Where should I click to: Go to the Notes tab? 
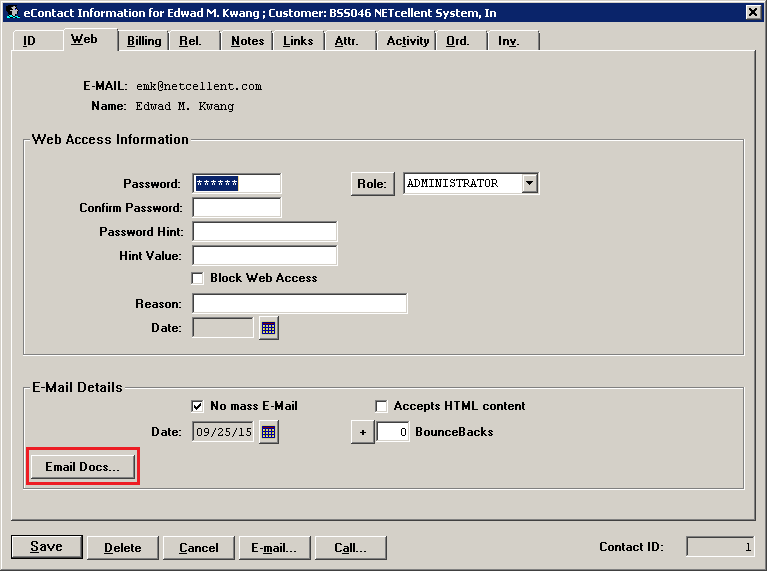tap(247, 41)
